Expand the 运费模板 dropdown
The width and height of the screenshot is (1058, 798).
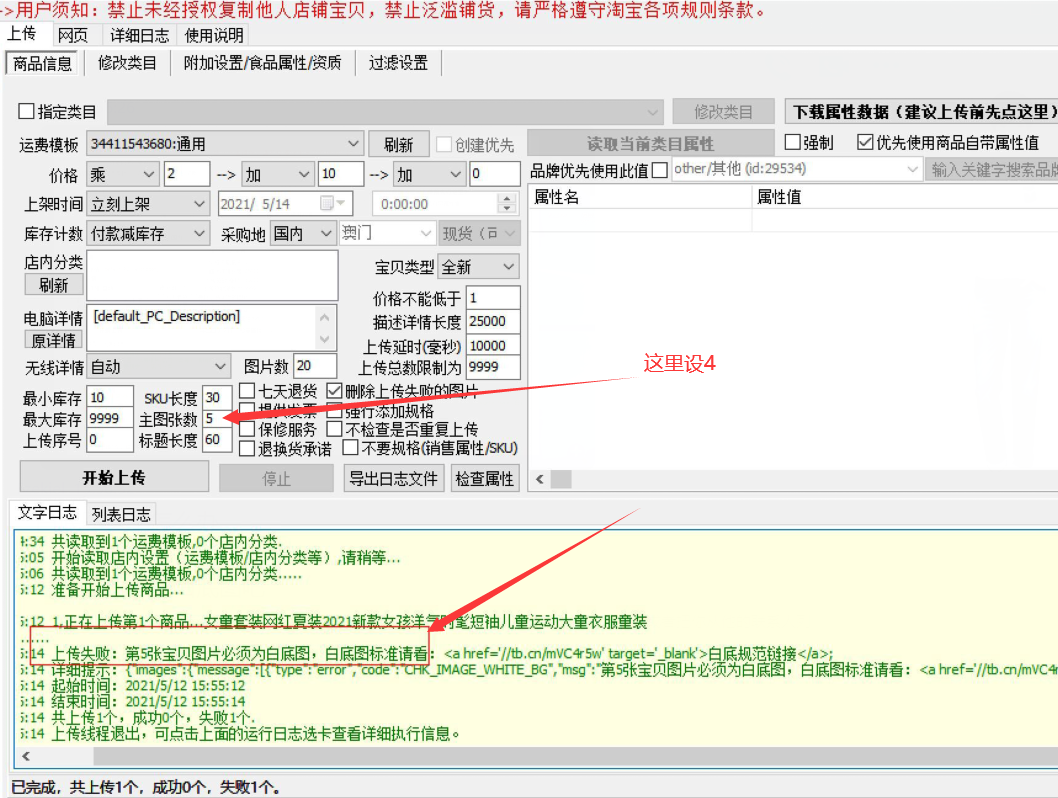[354, 144]
